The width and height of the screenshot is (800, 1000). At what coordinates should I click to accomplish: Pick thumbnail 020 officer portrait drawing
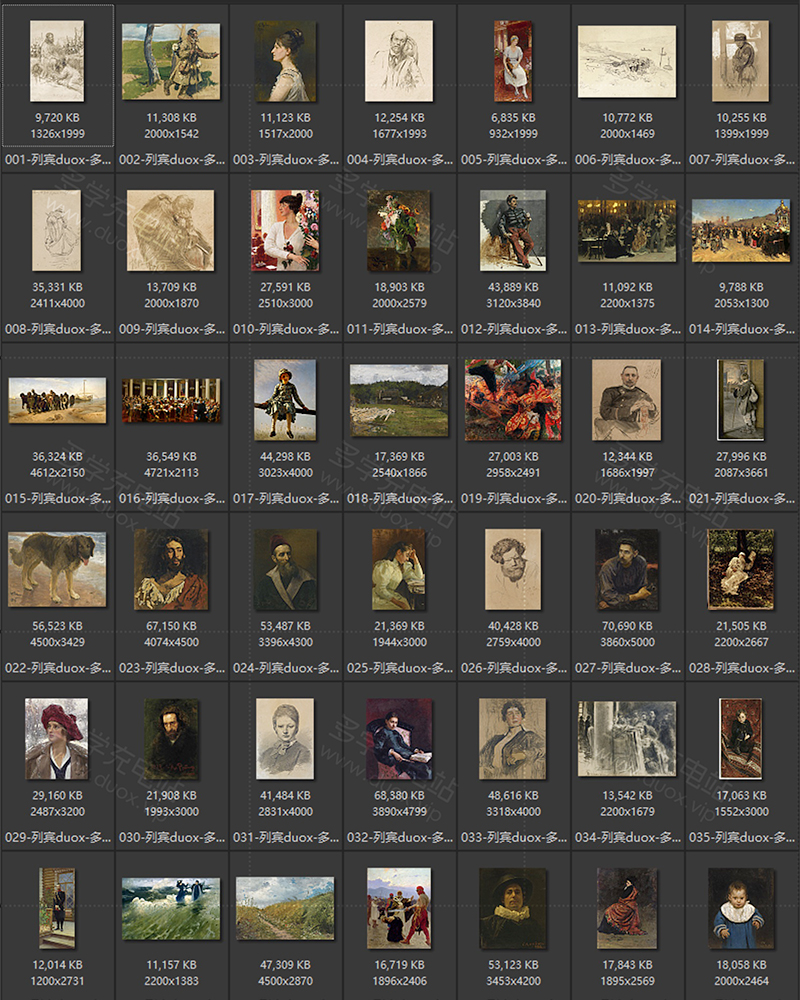pyautogui.click(x=627, y=400)
